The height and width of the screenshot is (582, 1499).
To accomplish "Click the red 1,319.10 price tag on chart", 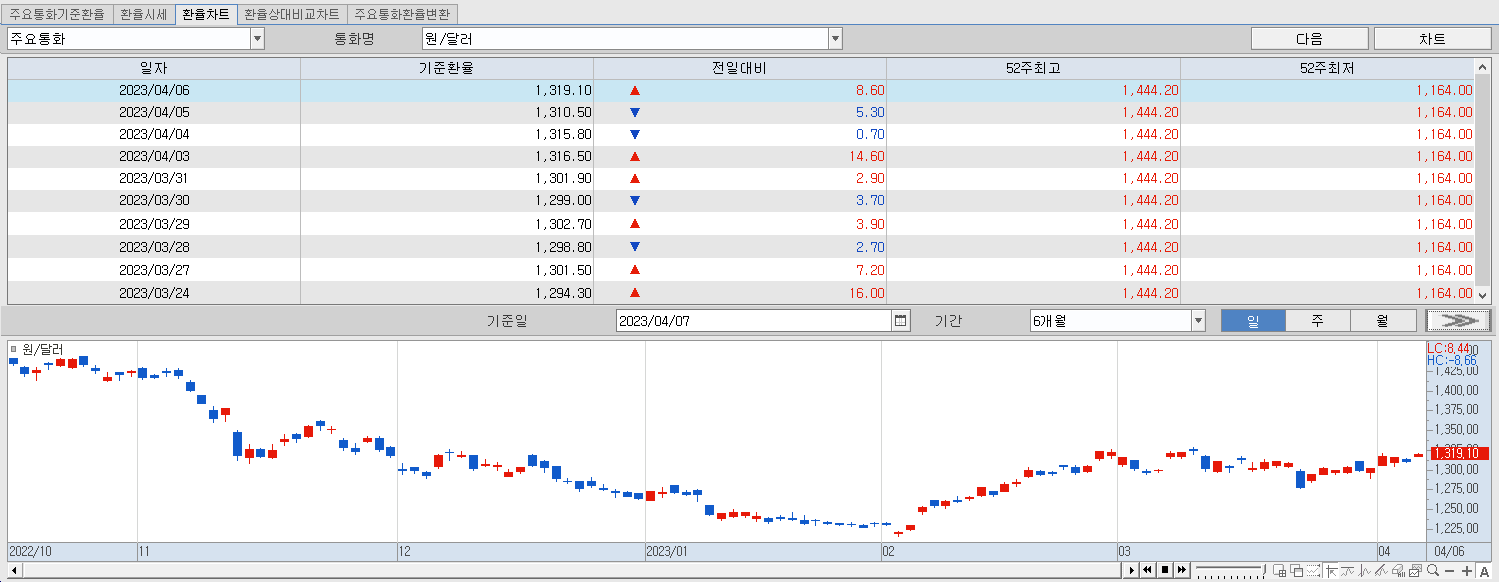I will (1458, 453).
